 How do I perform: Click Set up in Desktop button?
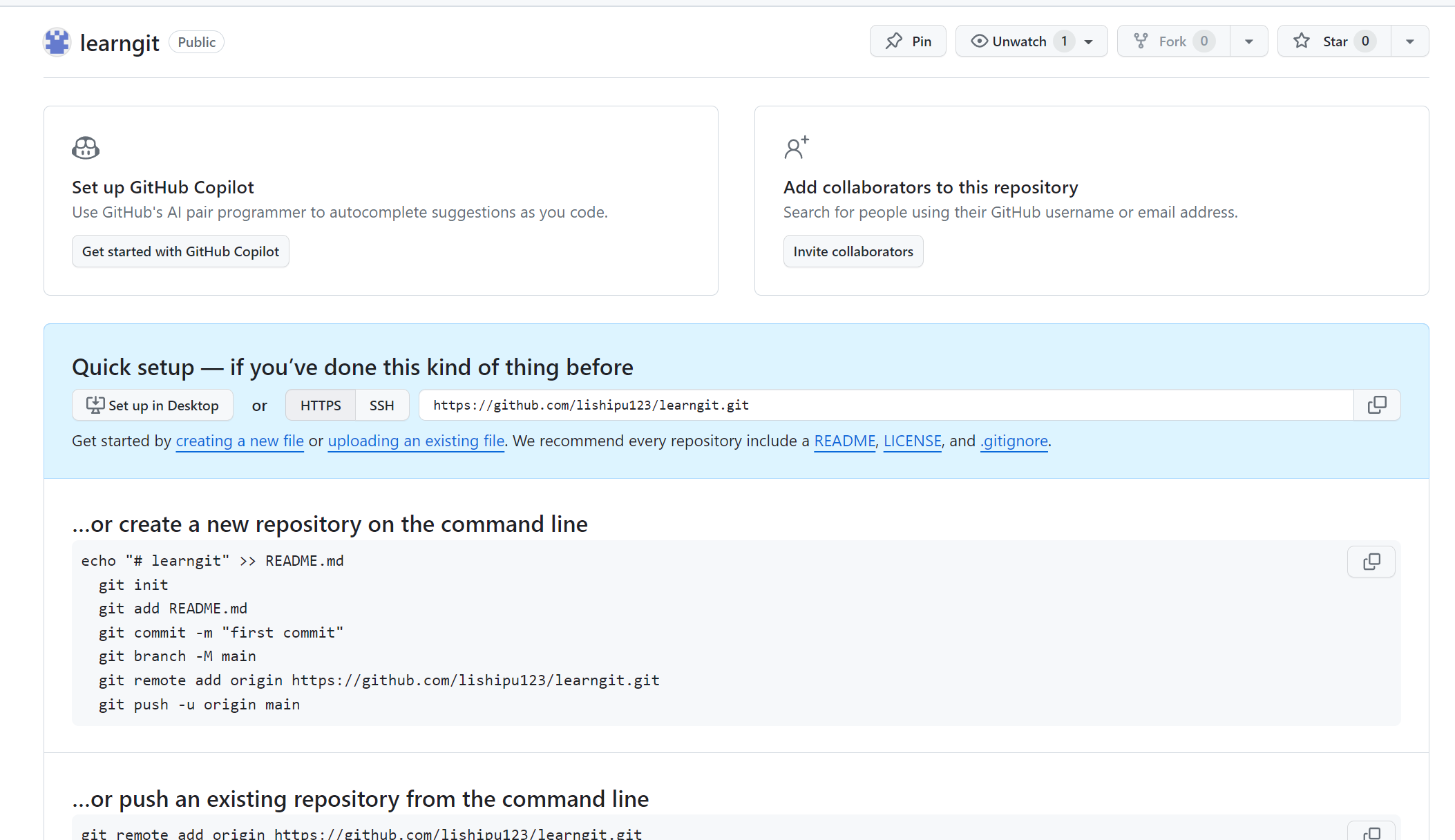152,405
